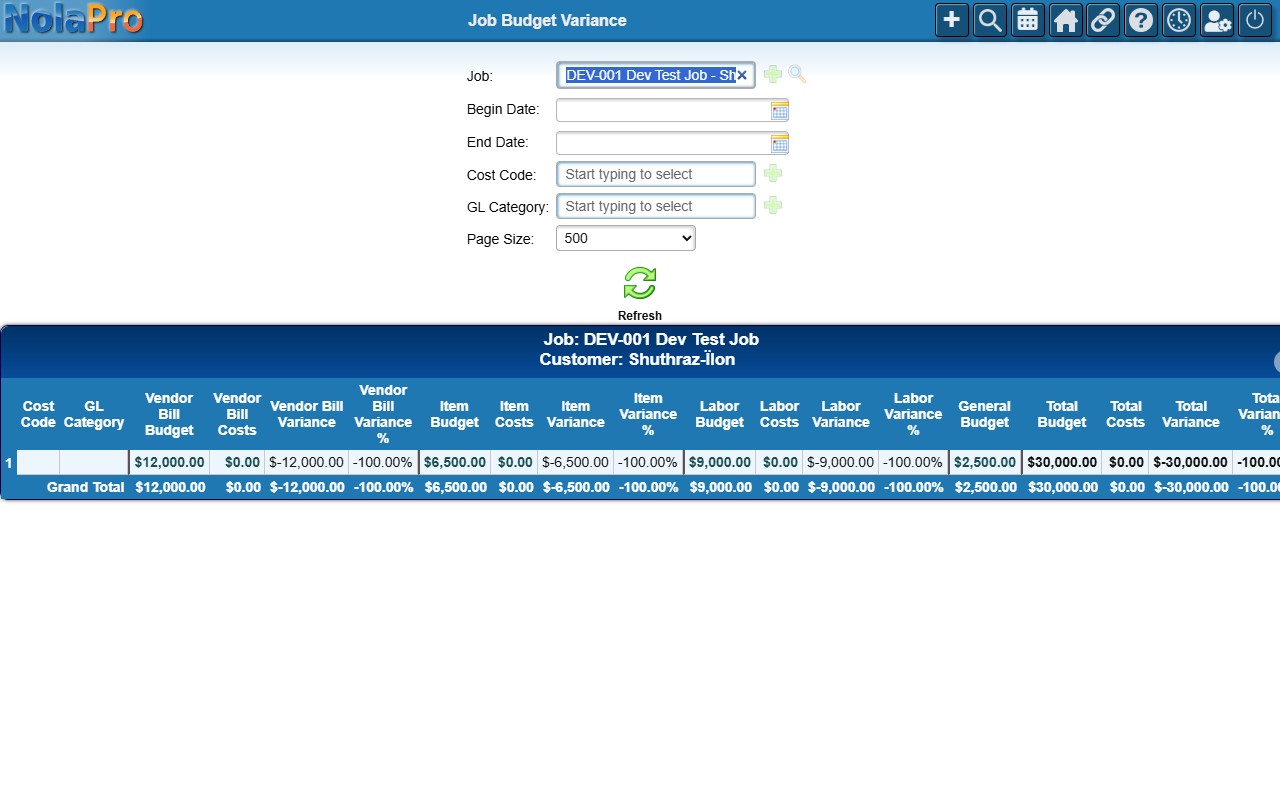The image size is (1280, 800).
Task: Click row 1 $-12,000.00 variance cell
Action: point(307,463)
